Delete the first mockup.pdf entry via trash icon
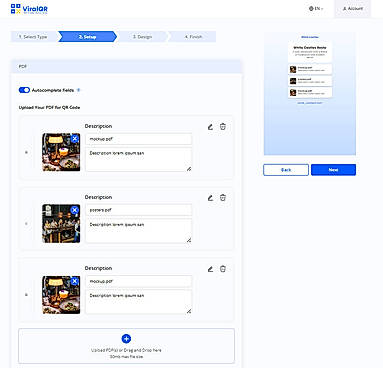The height and width of the screenshot is (368, 383). [223, 126]
